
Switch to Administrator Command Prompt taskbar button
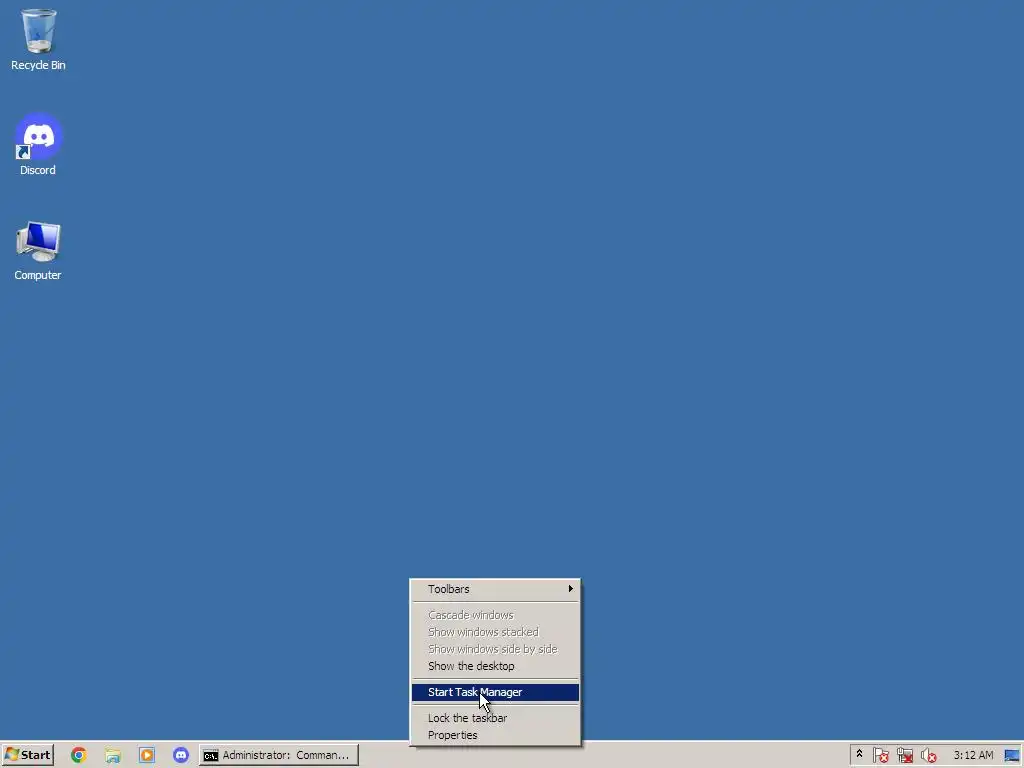(x=279, y=755)
